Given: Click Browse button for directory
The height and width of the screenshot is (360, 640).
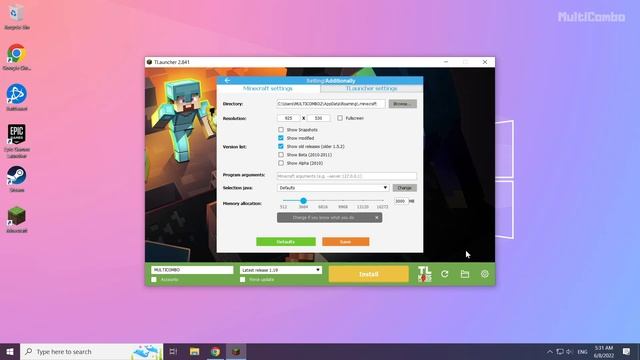Looking at the screenshot, I should tap(402, 104).
